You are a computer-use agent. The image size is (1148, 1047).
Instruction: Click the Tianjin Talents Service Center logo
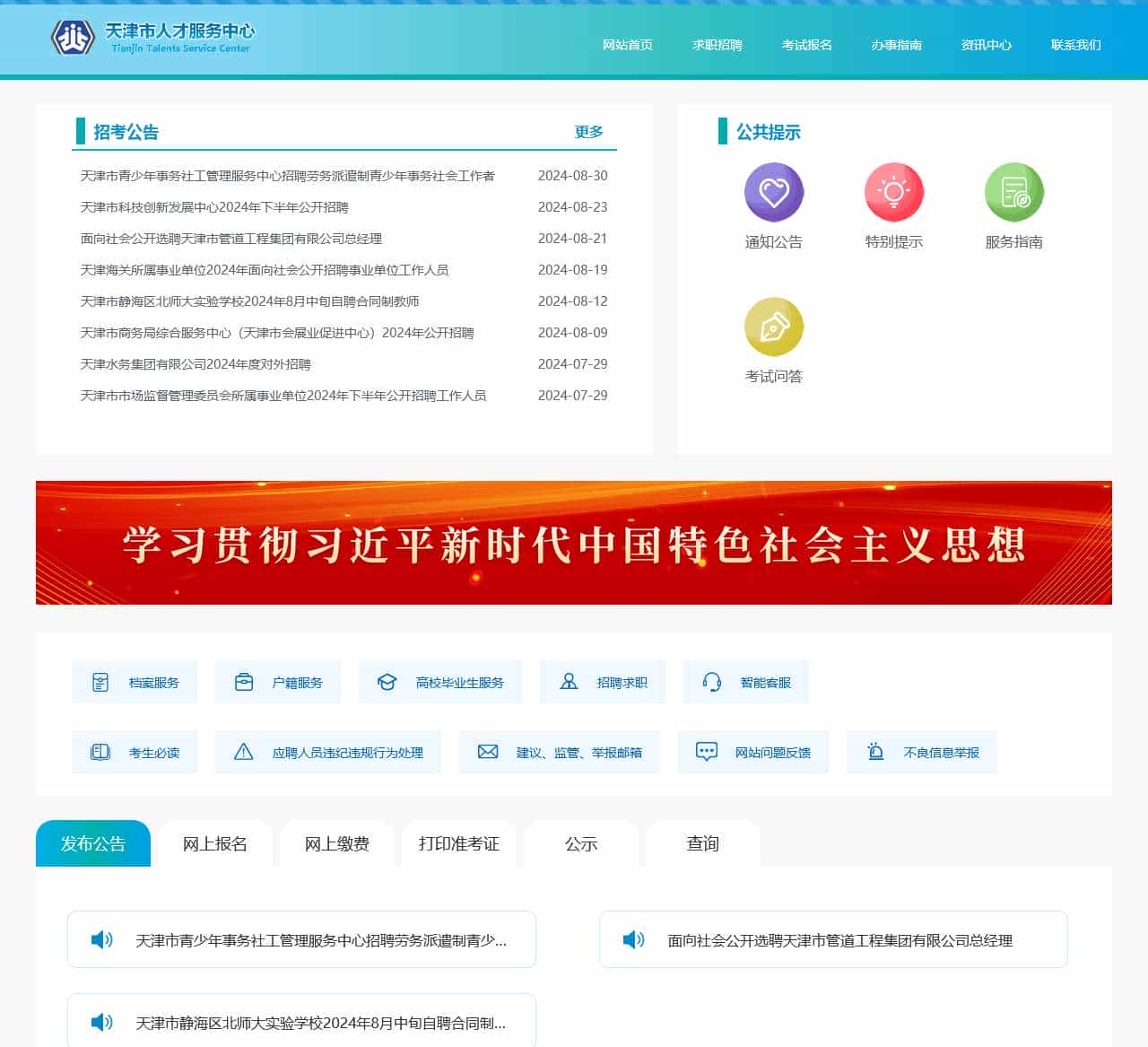pyautogui.click(x=152, y=38)
